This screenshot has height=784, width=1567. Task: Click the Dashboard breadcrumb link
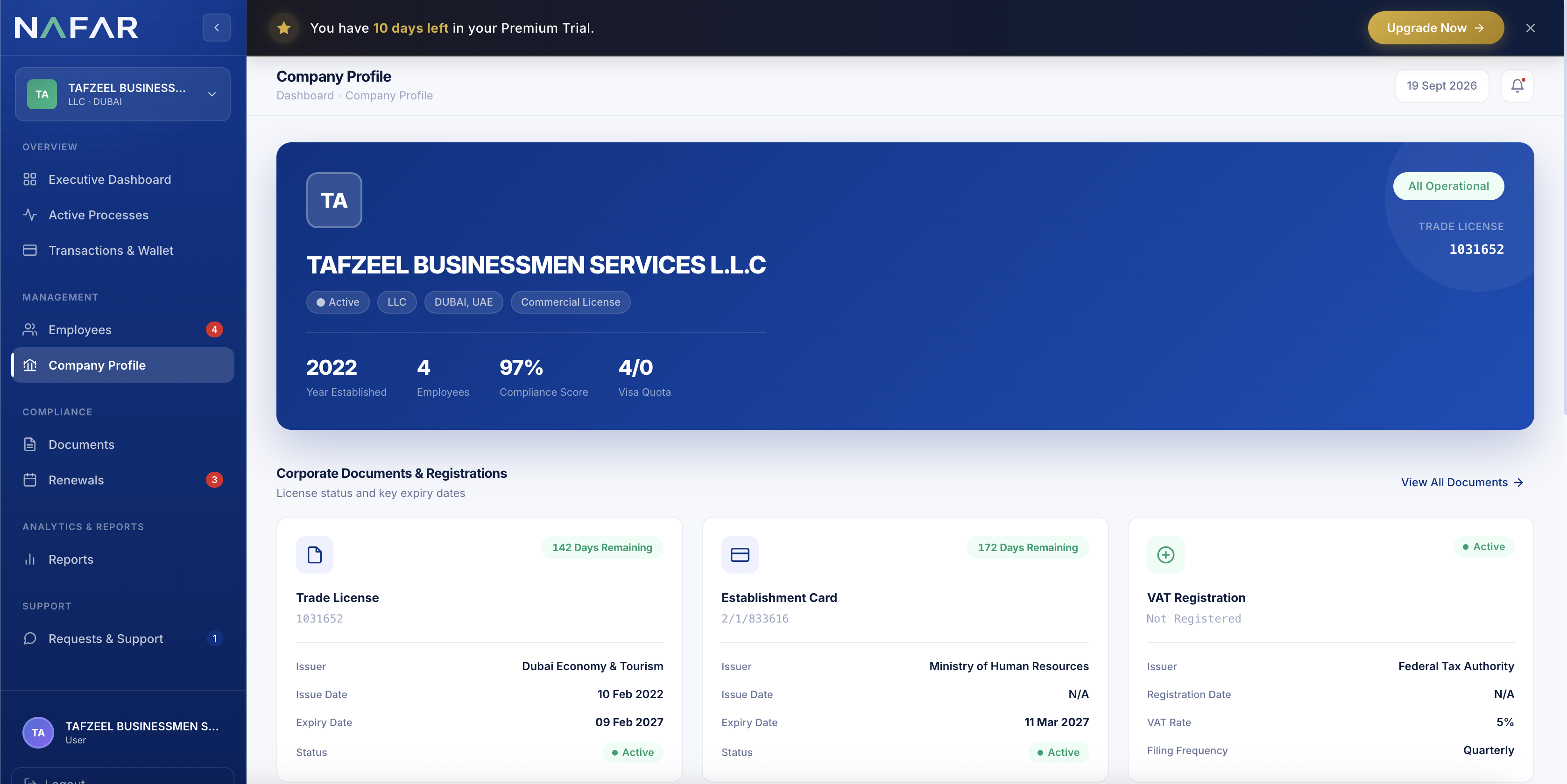pos(305,95)
